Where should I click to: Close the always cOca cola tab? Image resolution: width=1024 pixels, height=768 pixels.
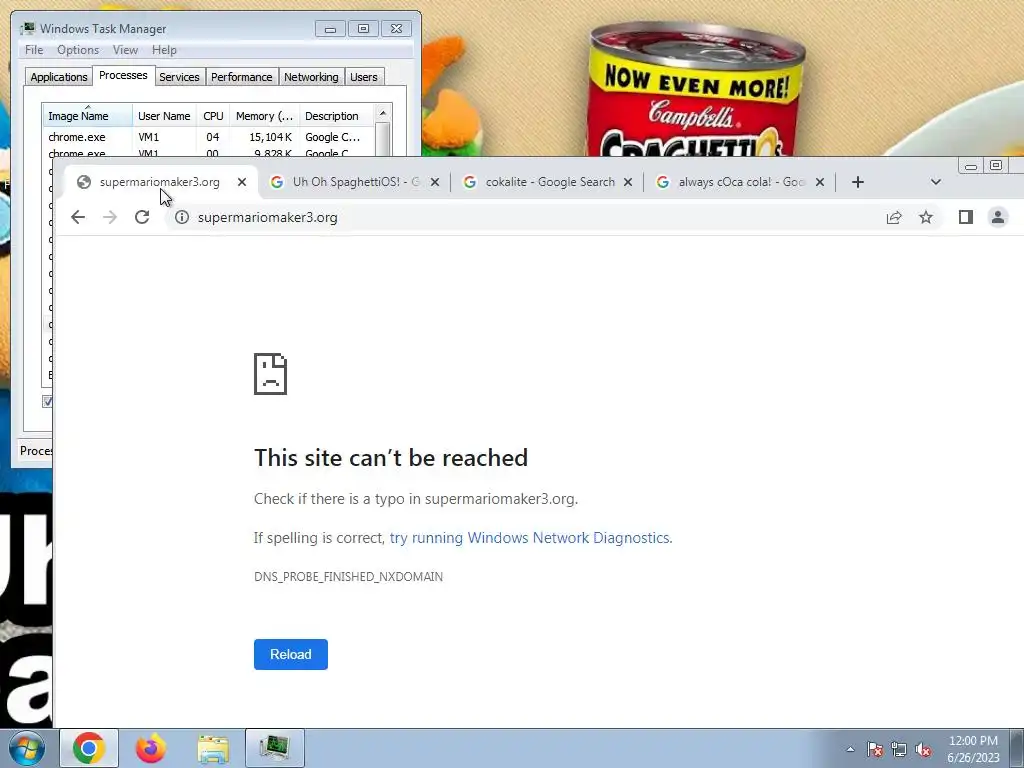[820, 182]
